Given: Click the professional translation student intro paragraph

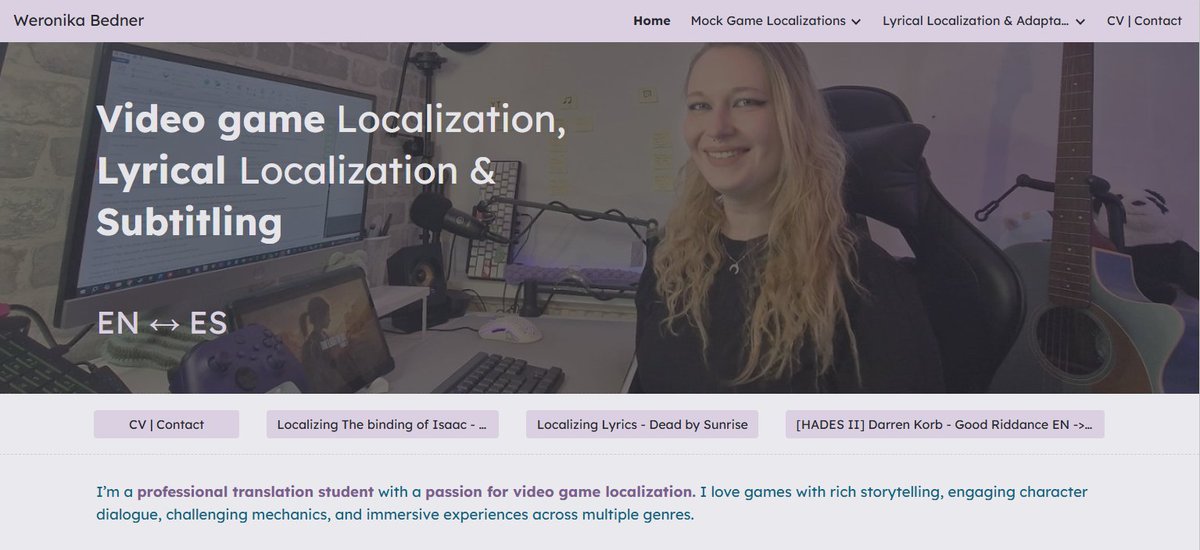Looking at the screenshot, I should 591,503.
